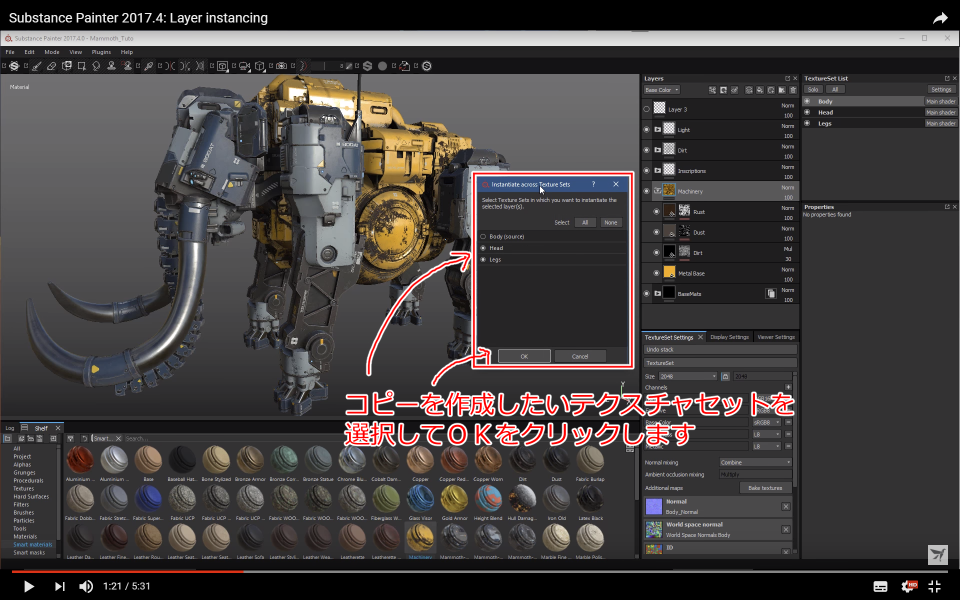
Task: Click the export textures icon in toolbar
Action: click(x=404, y=66)
